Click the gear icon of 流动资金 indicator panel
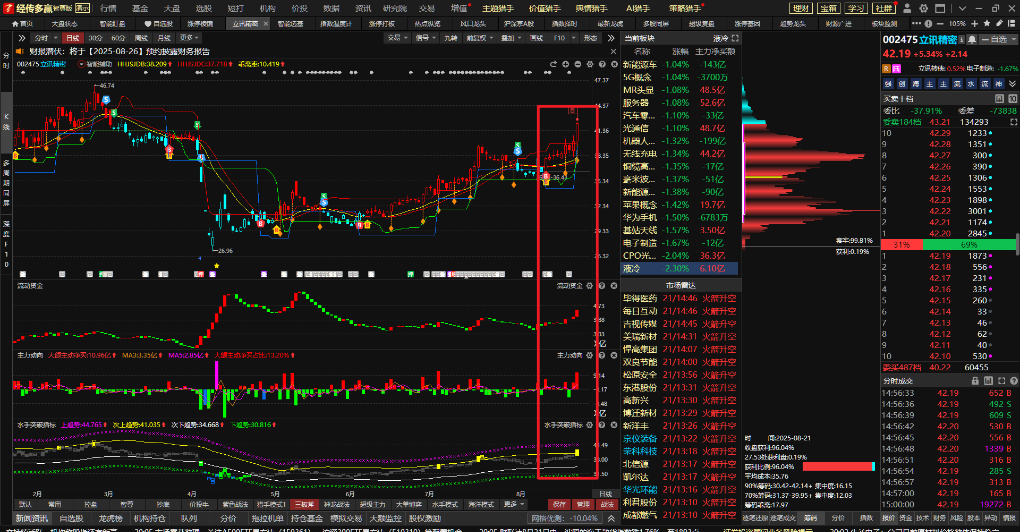The width and height of the screenshot is (1020, 532). tap(590, 286)
